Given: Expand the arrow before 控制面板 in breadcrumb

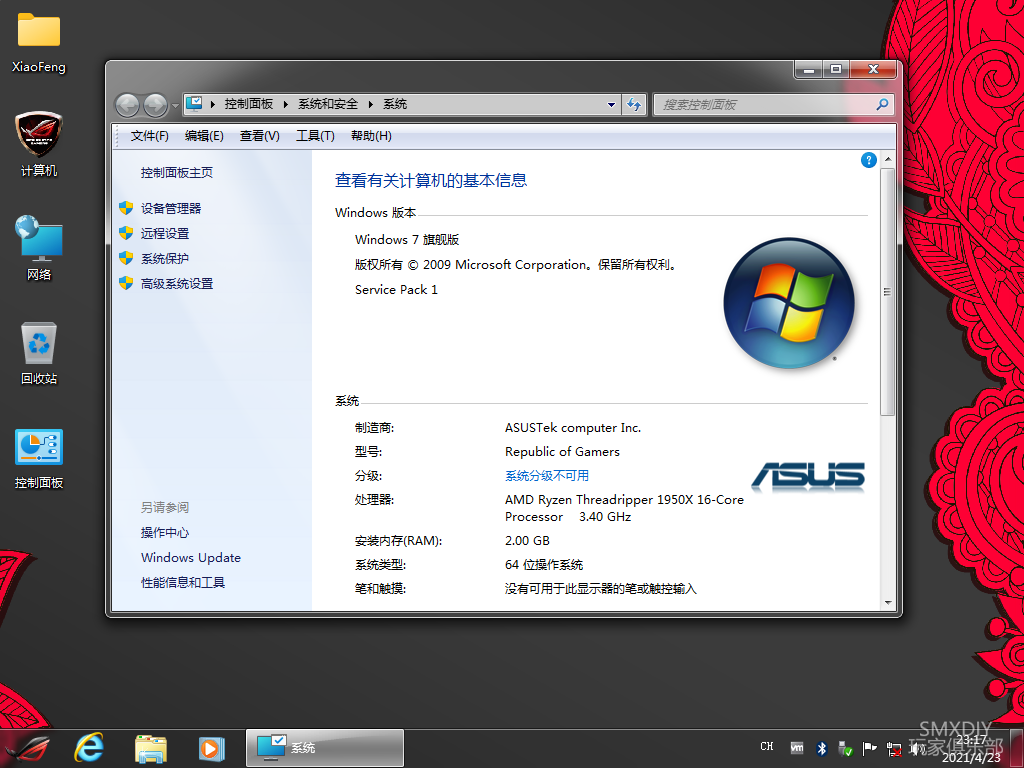Looking at the screenshot, I should click(213, 104).
